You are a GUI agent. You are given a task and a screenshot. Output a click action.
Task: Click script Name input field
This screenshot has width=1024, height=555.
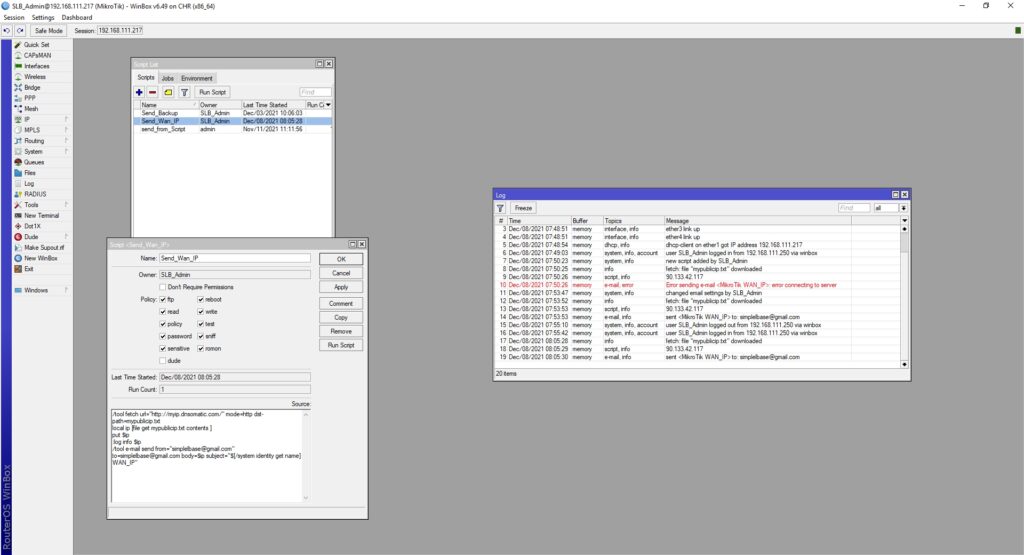click(x=234, y=259)
